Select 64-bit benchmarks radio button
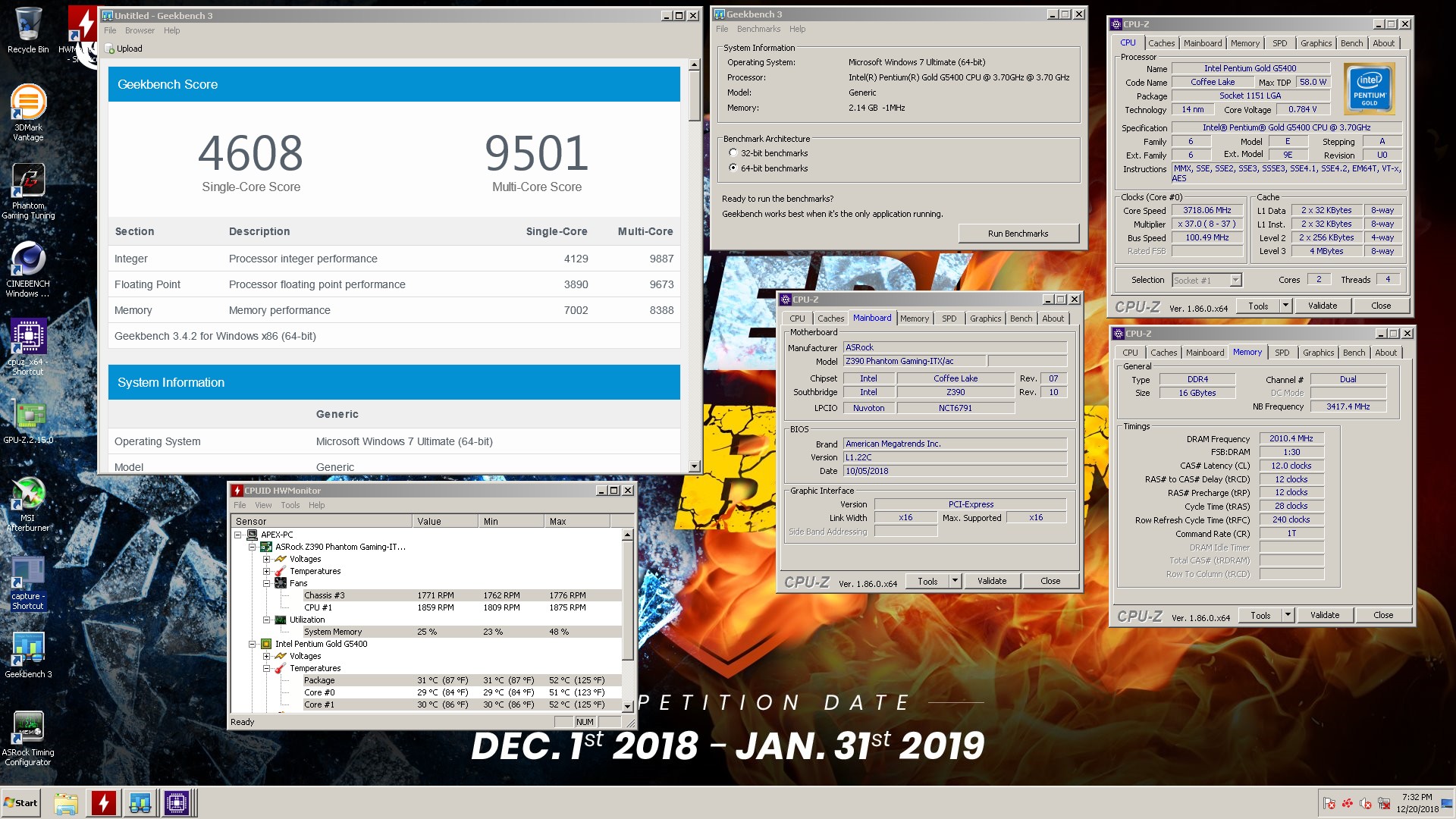This screenshot has width=1456, height=819. coord(733,168)
